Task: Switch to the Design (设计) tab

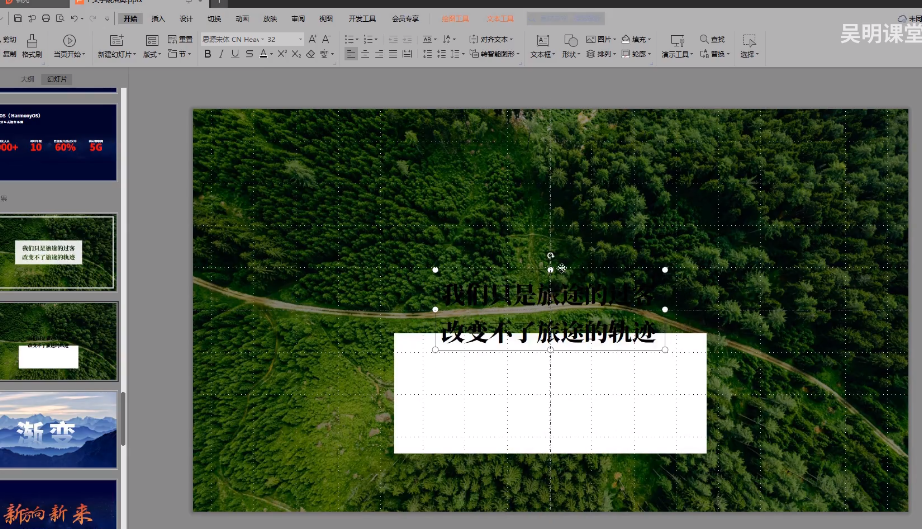Action: pos(186,19)
